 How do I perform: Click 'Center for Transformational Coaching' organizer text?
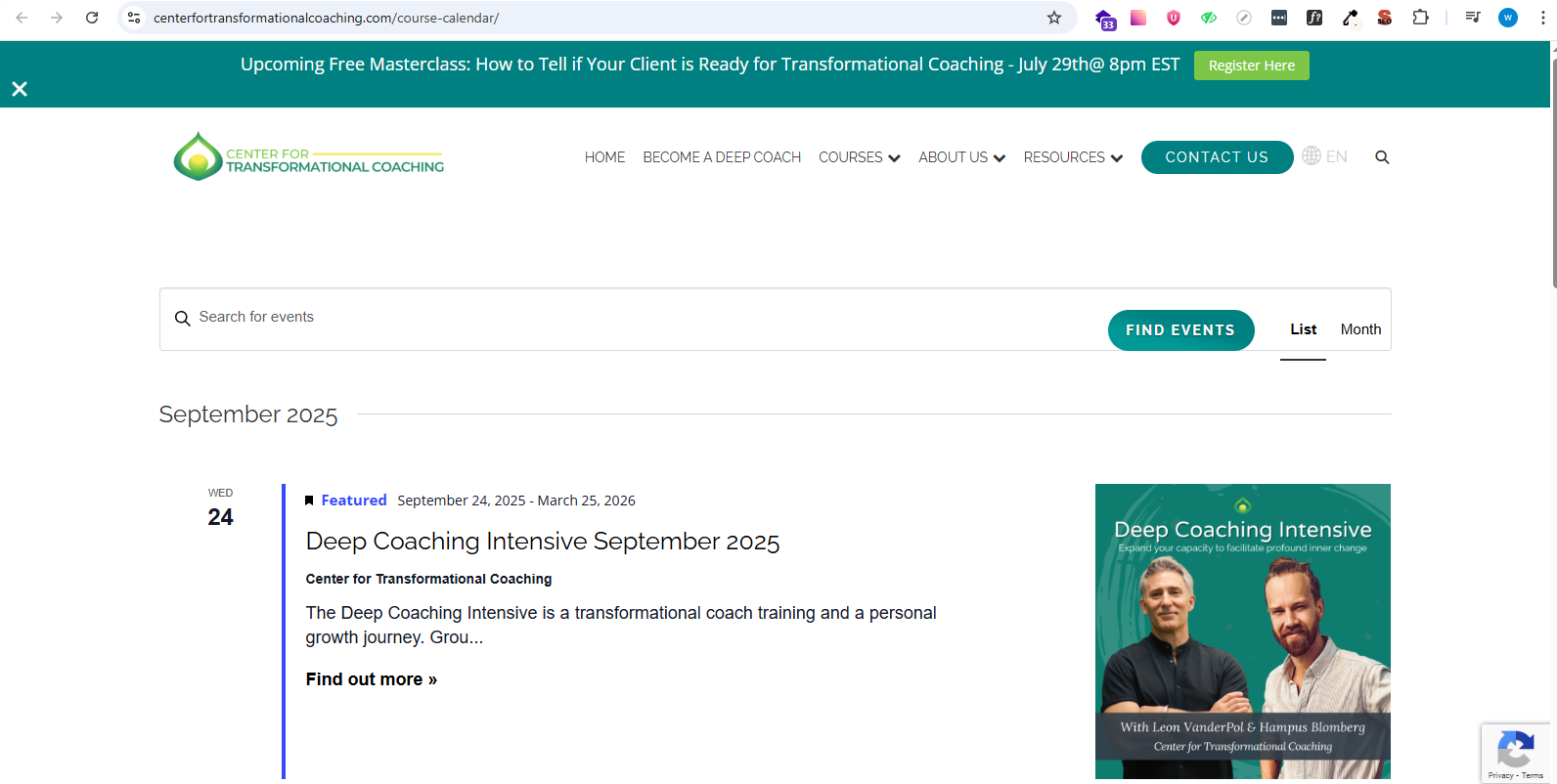tap(428, 579)
